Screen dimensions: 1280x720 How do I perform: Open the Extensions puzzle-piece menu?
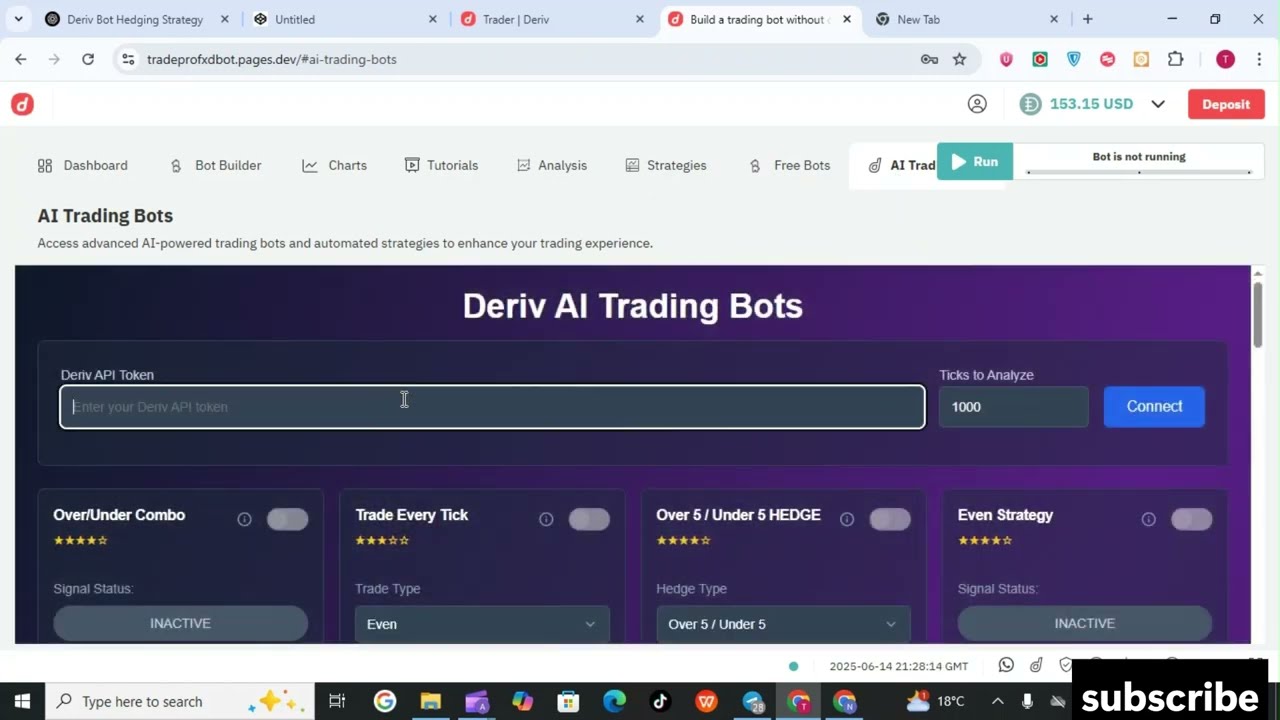click(1176, 59)
